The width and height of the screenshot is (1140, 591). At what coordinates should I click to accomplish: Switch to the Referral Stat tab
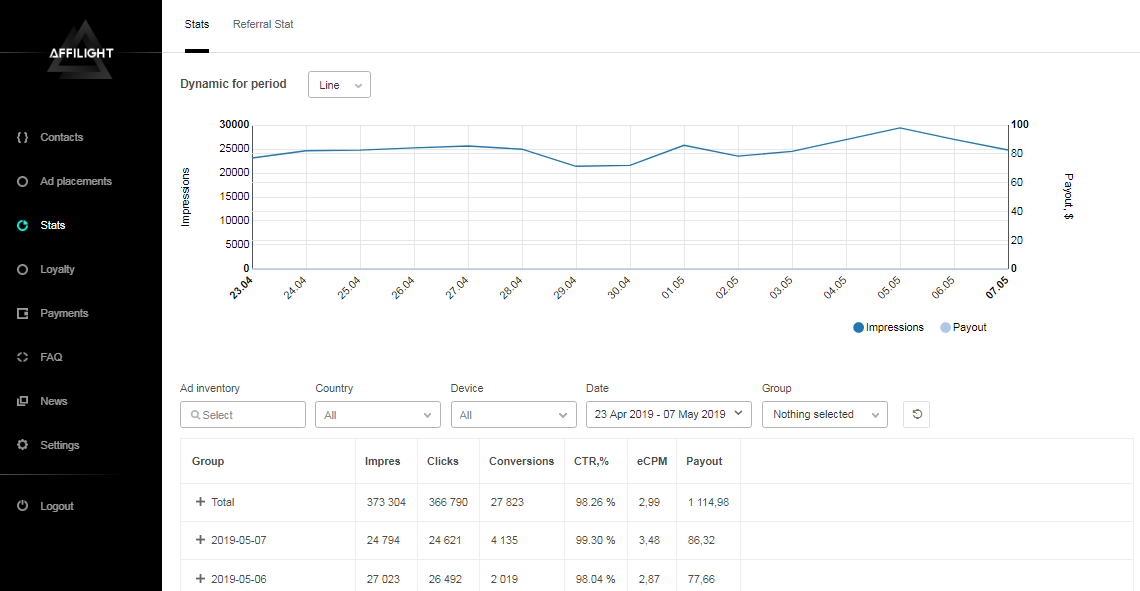pos(263,24)
